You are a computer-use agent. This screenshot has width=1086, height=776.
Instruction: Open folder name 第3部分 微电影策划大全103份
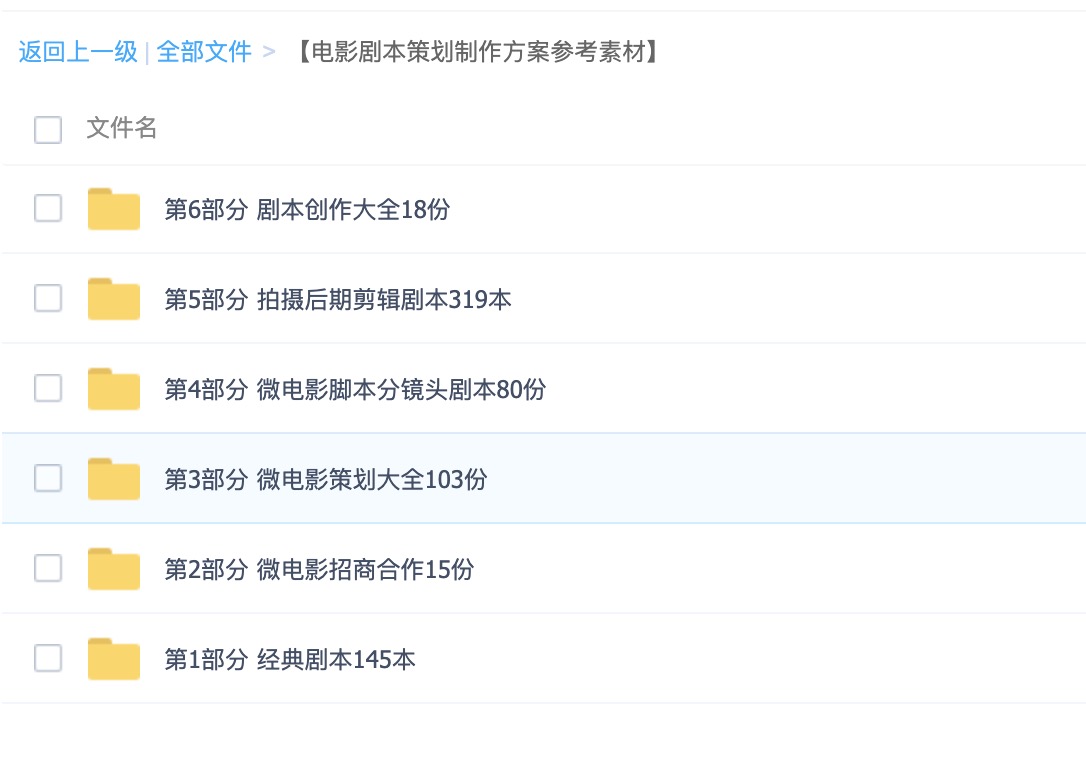point(326,479)
